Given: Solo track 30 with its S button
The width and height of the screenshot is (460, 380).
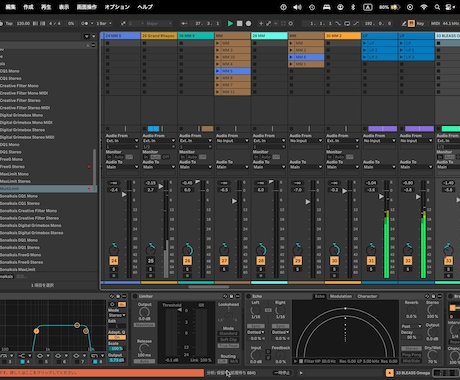Looking at the screenshot, I should (x=334, y=269).
